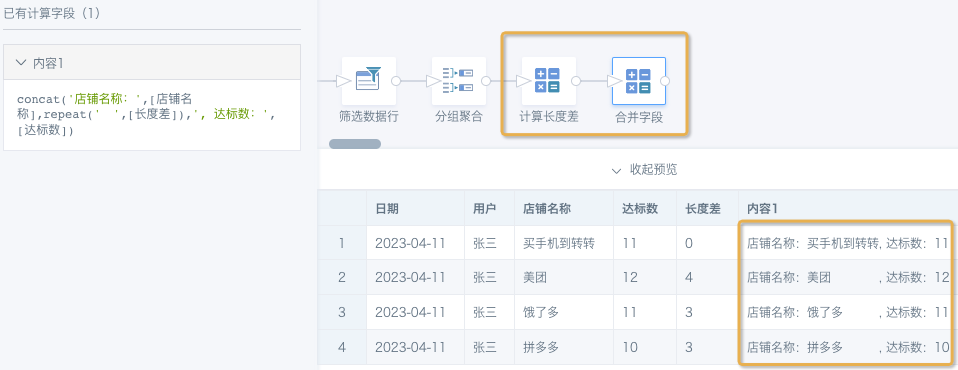Open the 计算长度差 calculation node
Image resolution: width=958 pixels, height=370 pixels.
pos(549,81)
